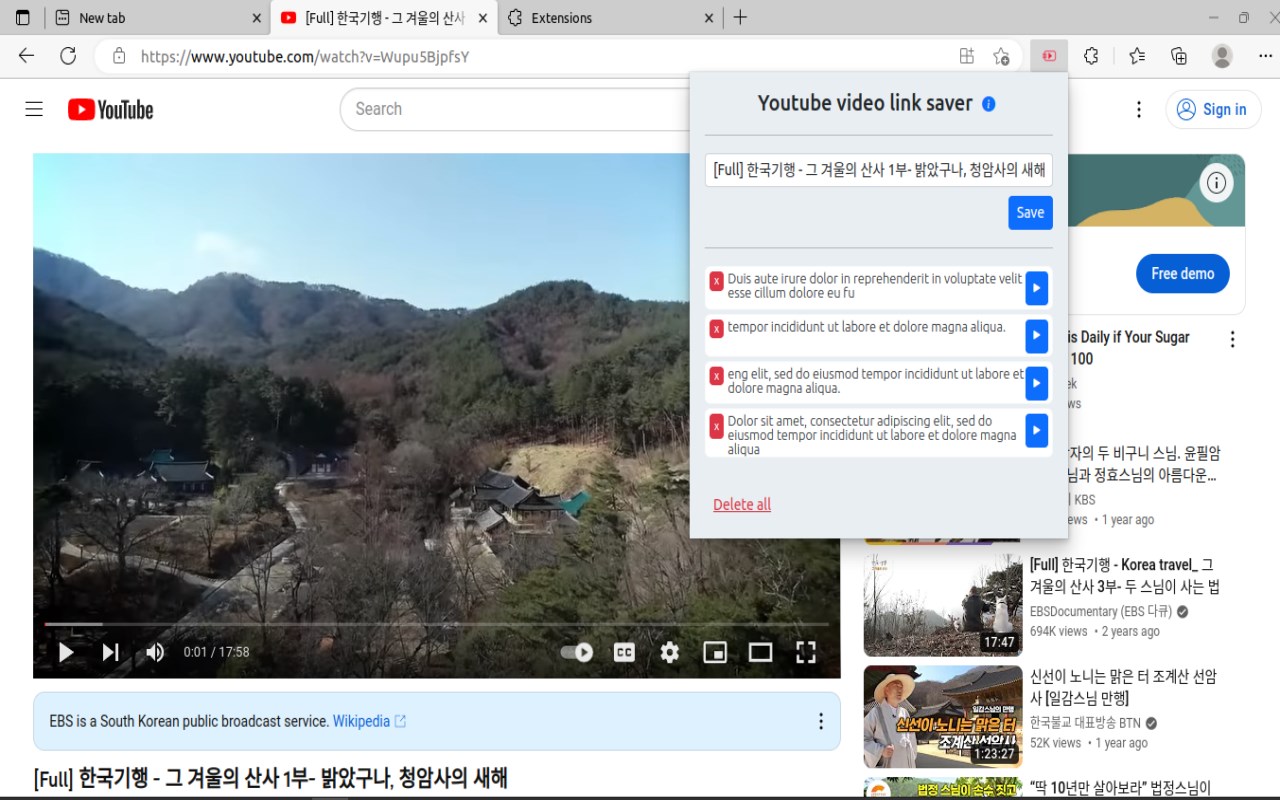Screen dimensions: 1280x800
Task: Reload the current page
Action: click(68, 56)
